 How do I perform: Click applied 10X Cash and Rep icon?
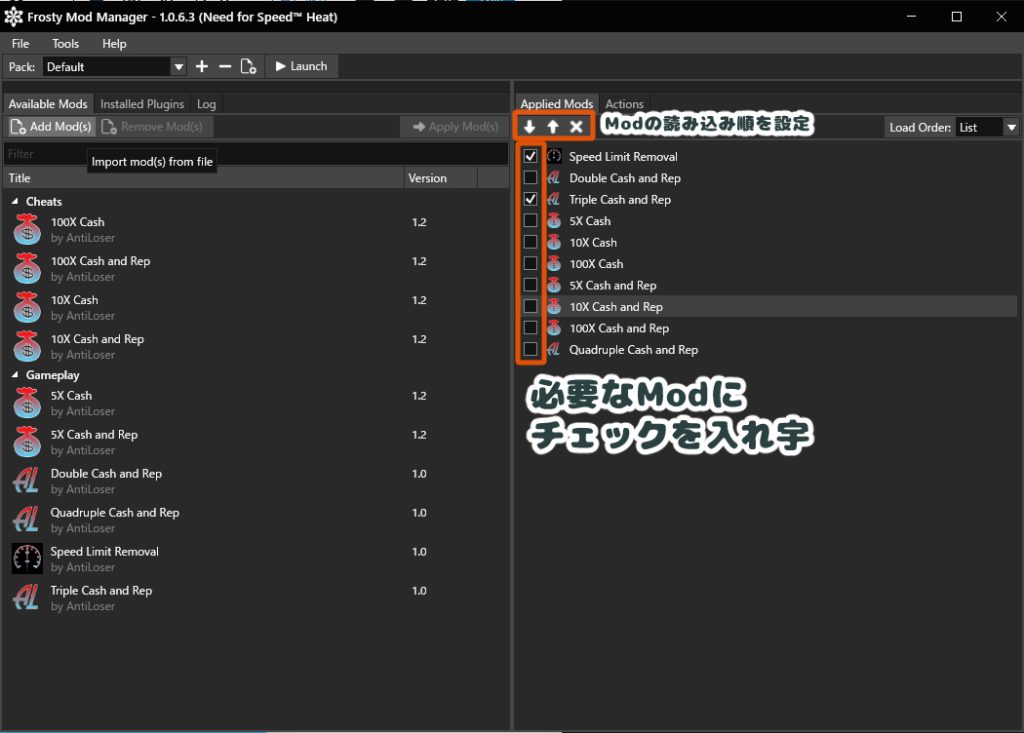(554, 306)
